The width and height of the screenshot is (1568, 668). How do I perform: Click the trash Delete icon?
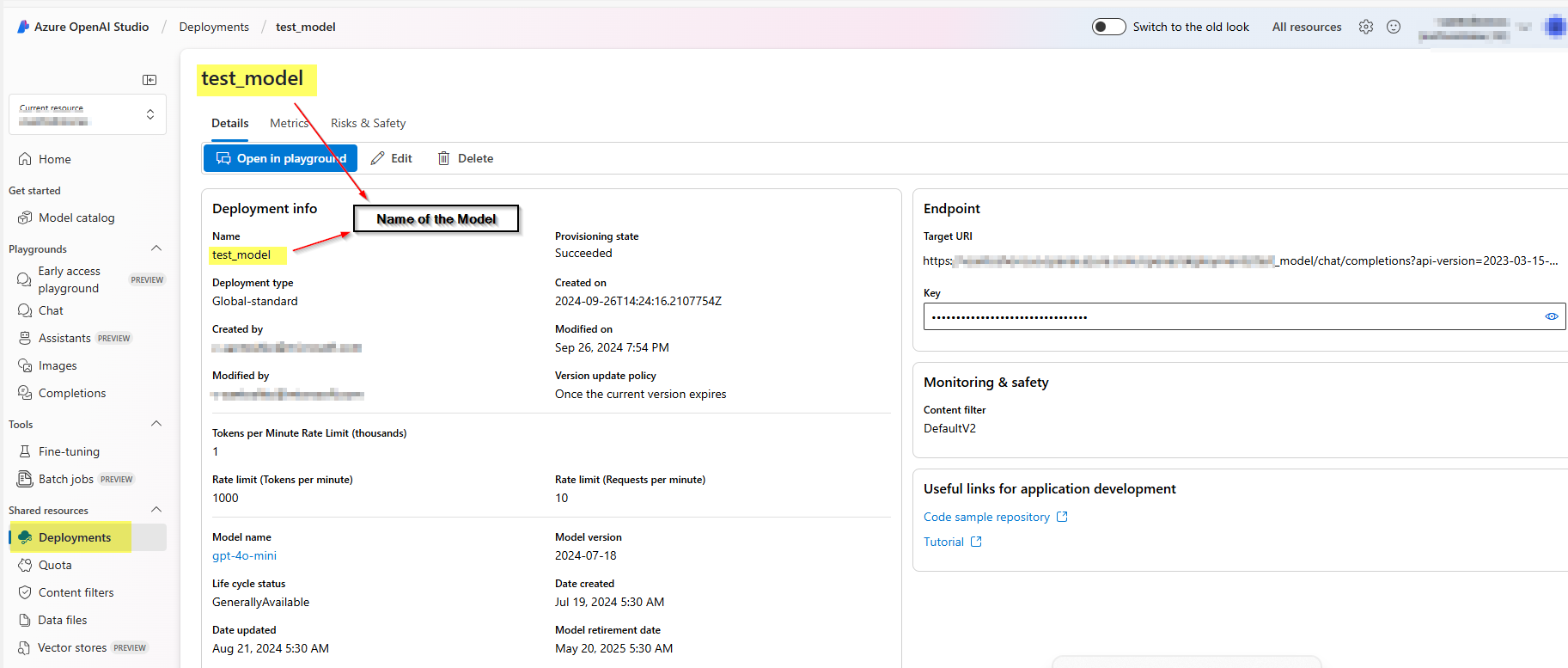[443, 158]
